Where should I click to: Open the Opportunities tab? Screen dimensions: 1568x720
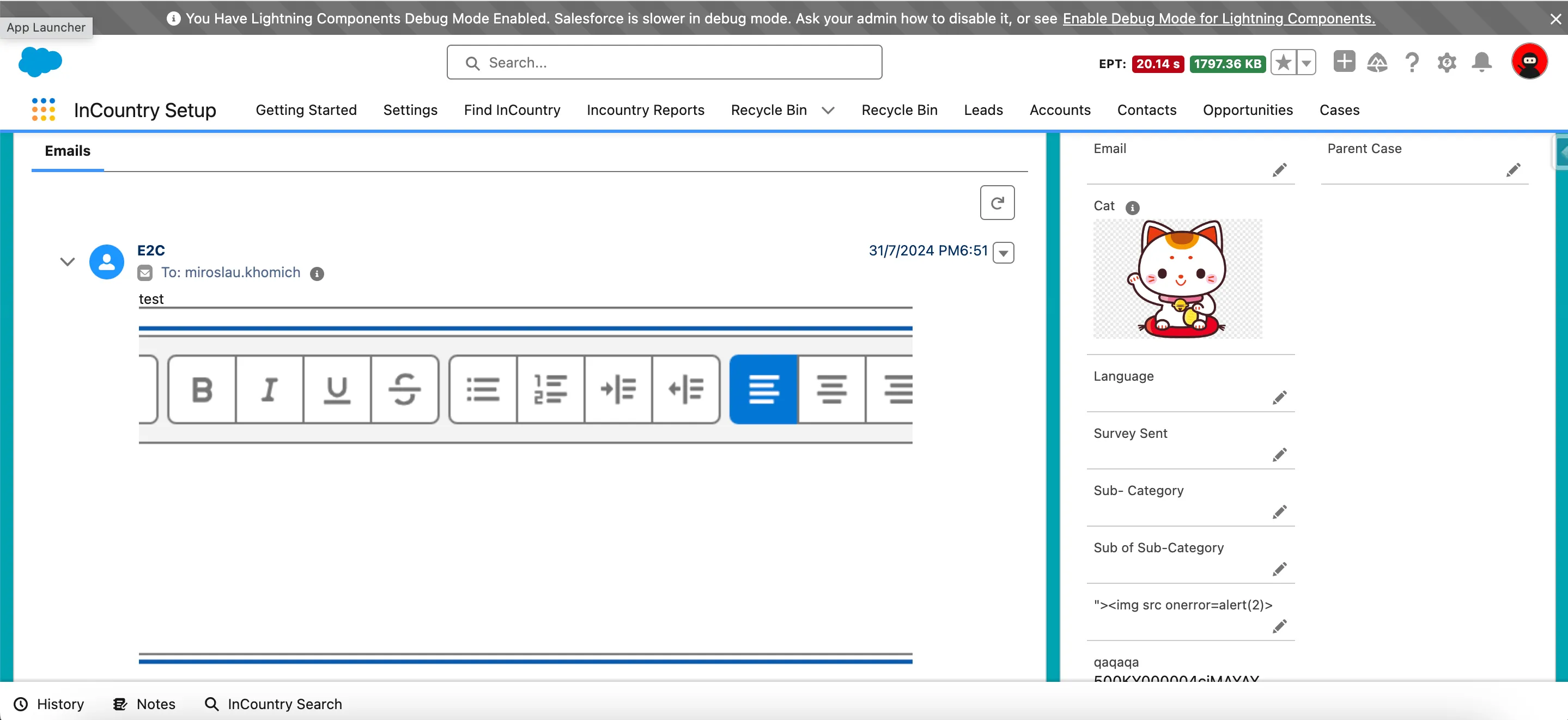[x=1247, y=110]
